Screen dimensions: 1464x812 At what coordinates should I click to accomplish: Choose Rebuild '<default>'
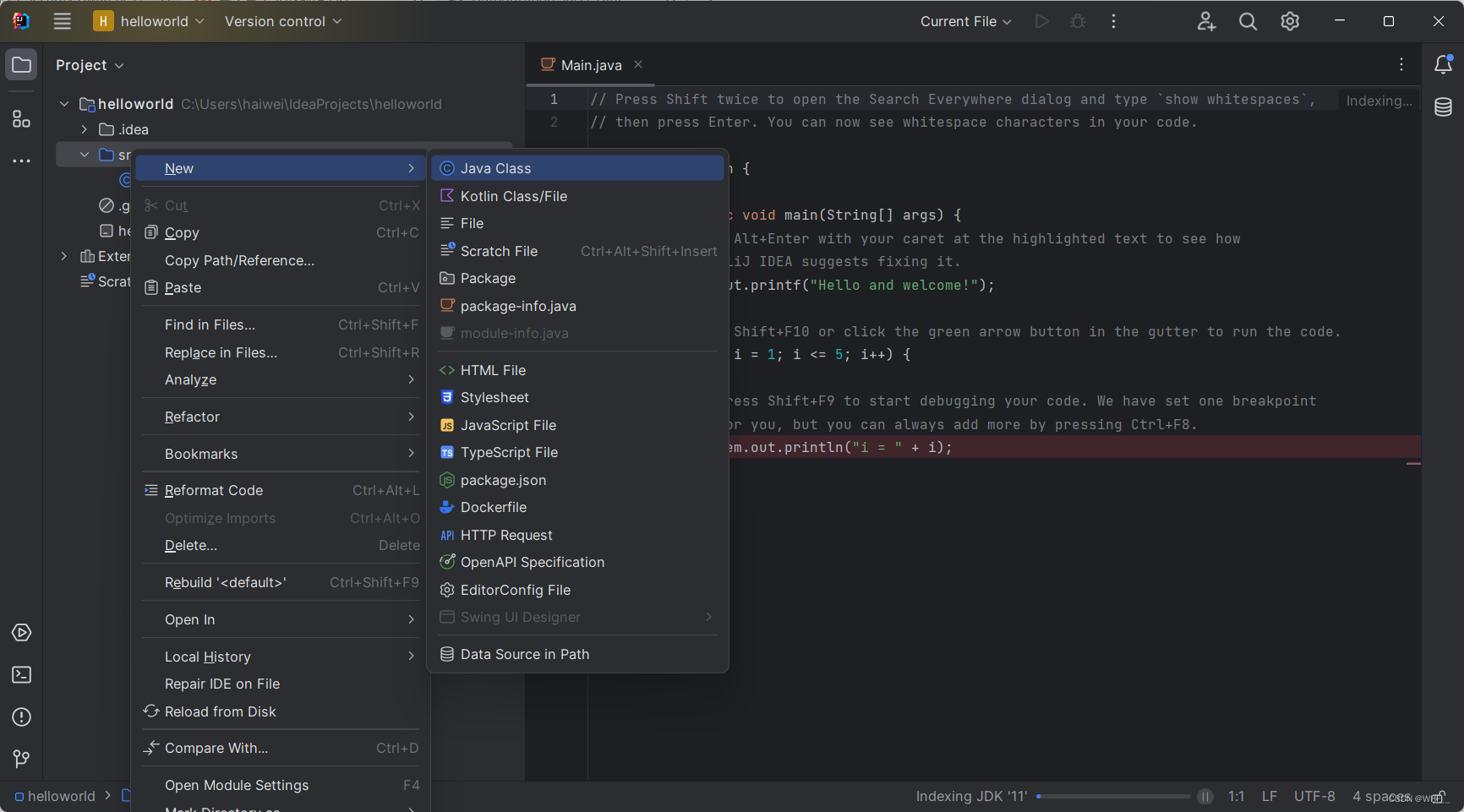[281, 582]
